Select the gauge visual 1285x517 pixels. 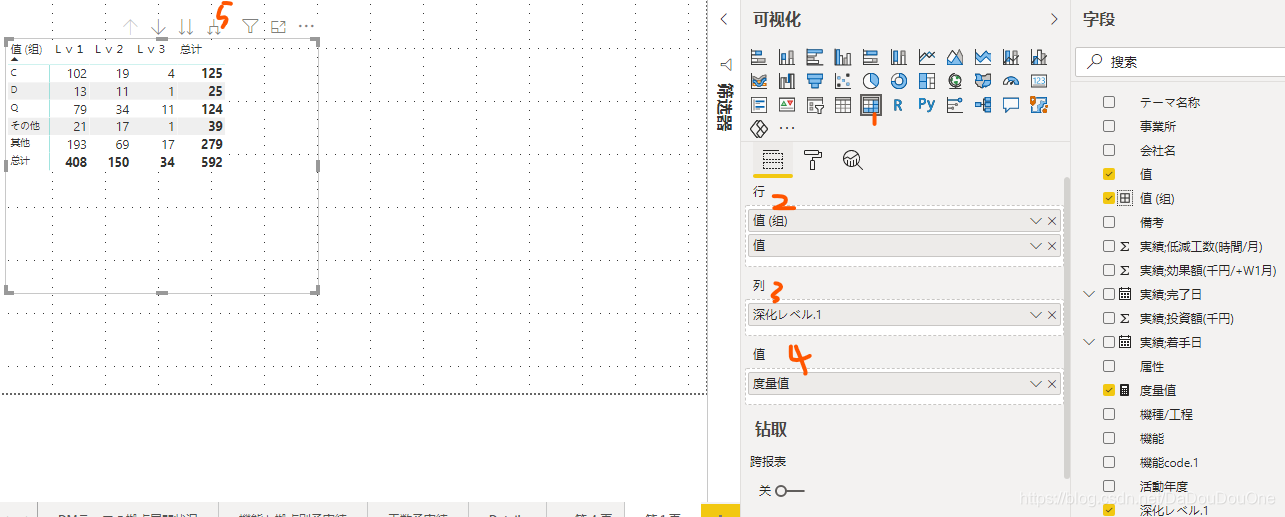(x=1011, y=81)
